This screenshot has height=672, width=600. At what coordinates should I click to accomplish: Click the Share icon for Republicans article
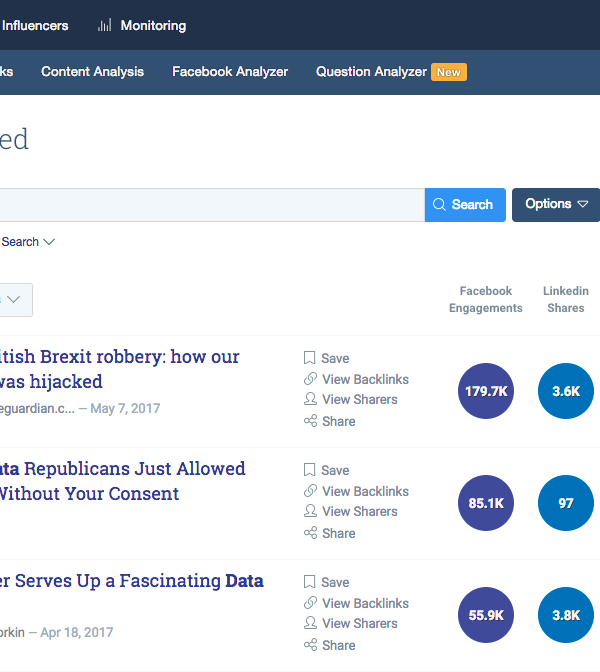tap(310, 533)
